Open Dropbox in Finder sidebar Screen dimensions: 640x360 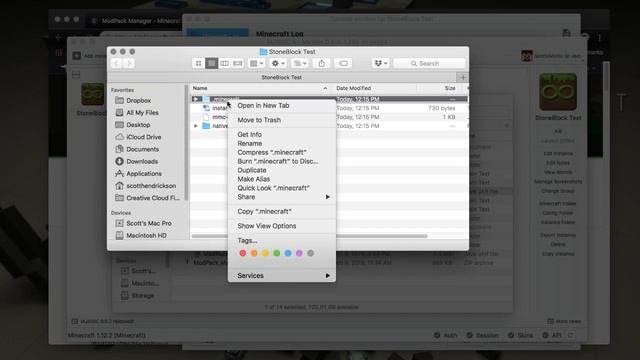138,100
